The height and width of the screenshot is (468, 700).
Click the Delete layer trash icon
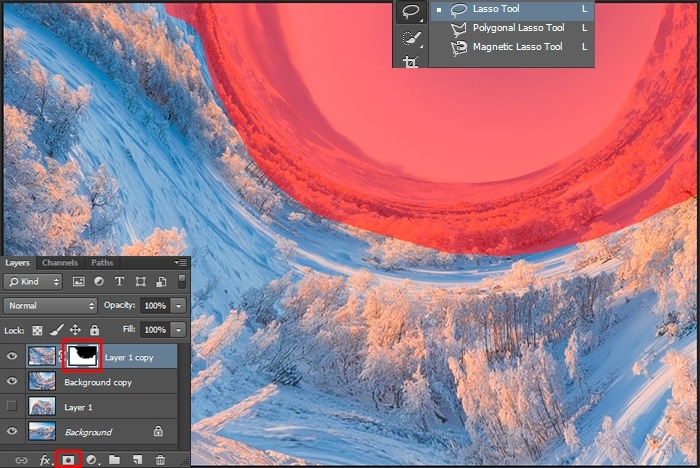160,459
